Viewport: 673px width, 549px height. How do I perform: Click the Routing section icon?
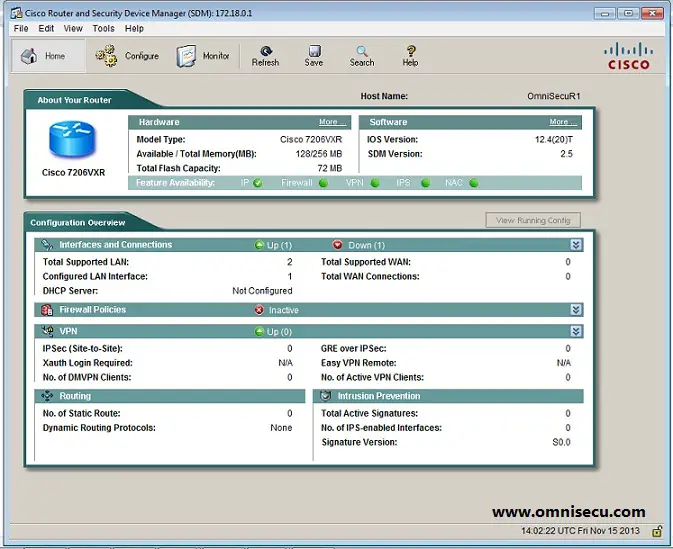pyautogui.click(x=47, y=396)
